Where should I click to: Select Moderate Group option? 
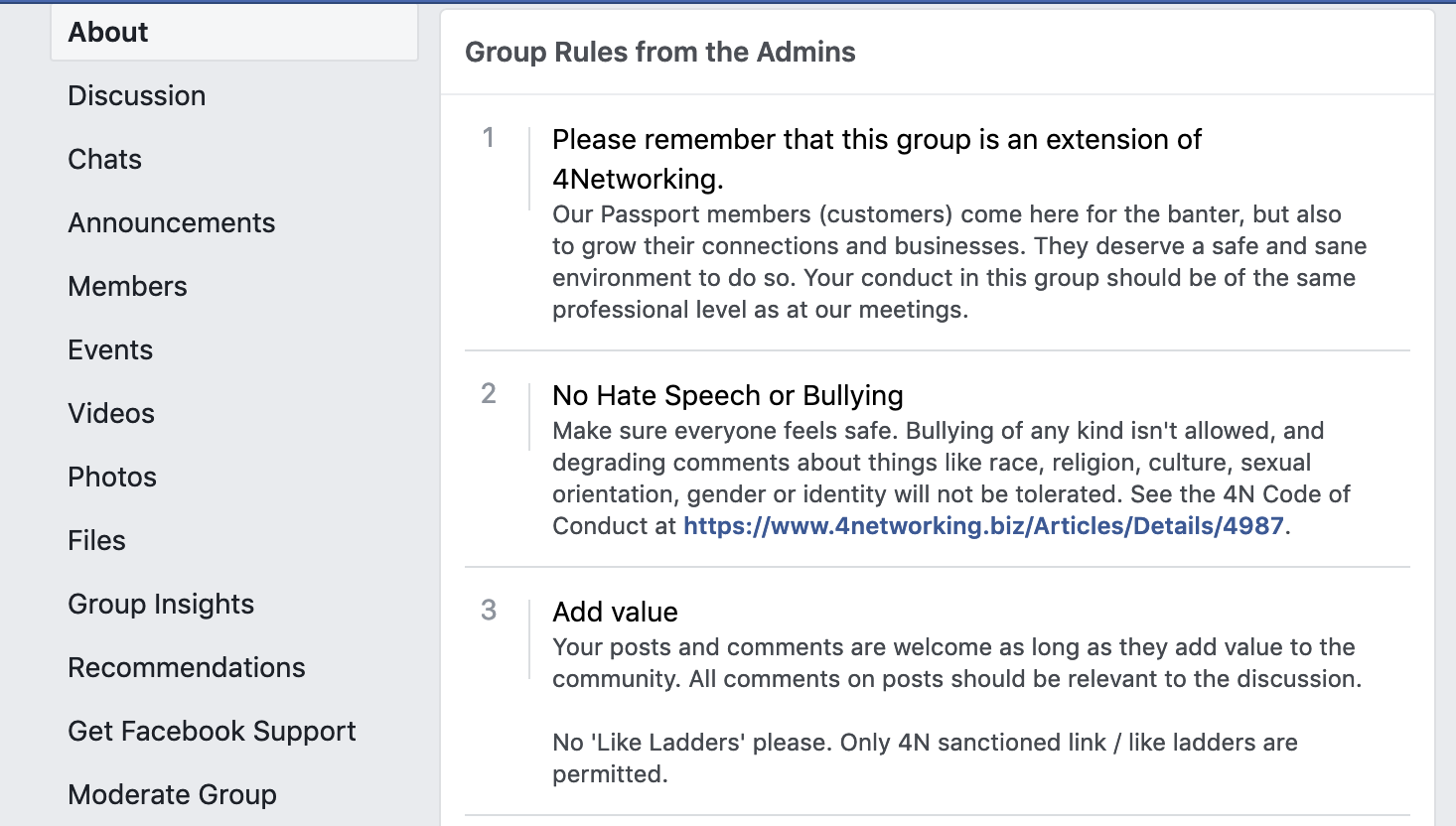point(172,794)
